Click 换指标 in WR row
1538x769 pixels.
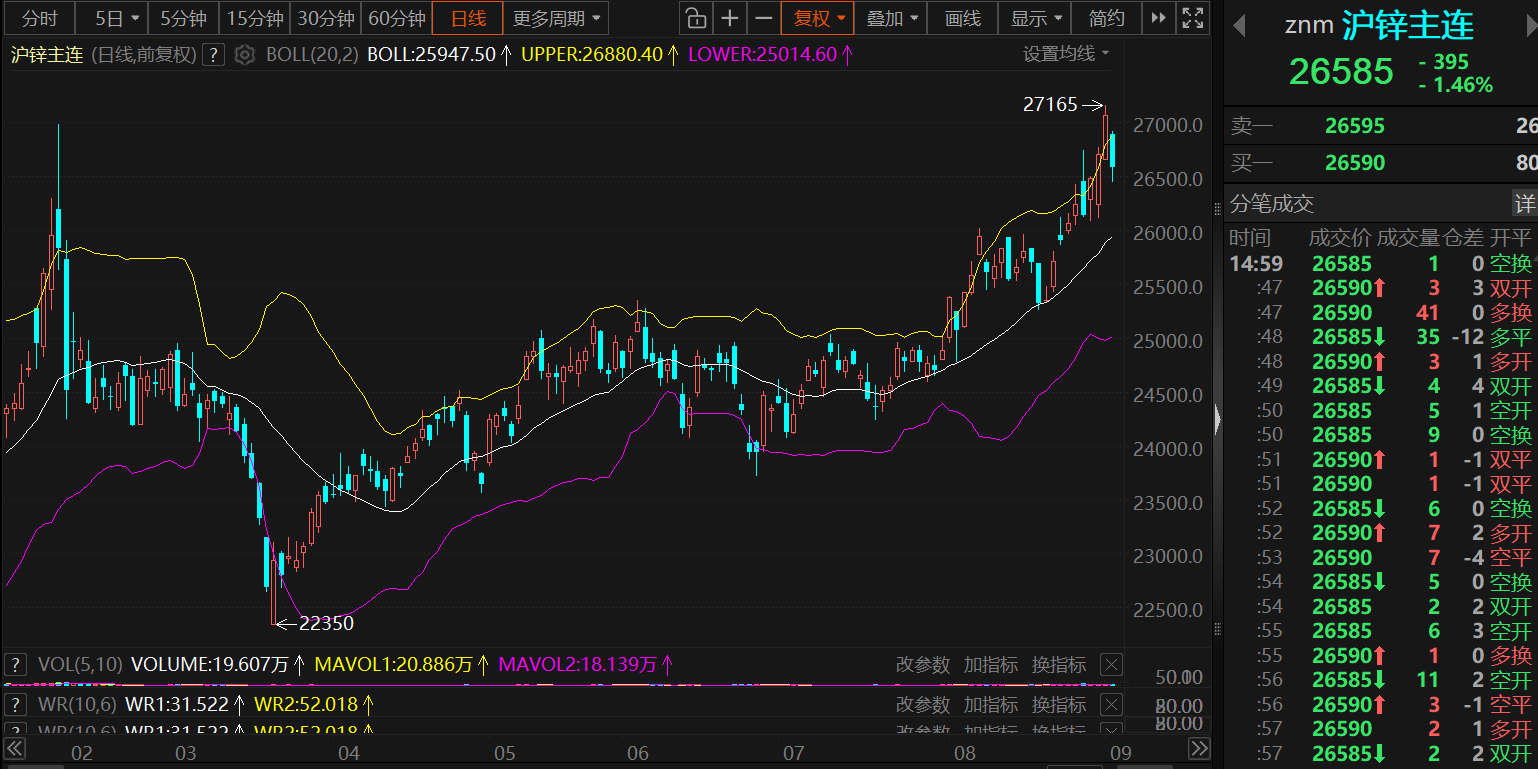(1059, 705)
